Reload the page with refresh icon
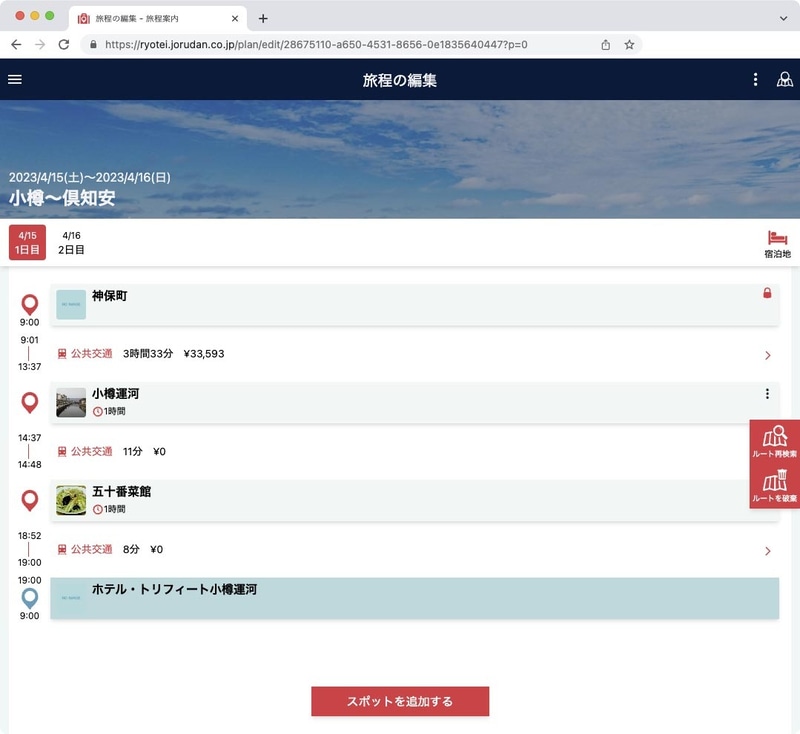Image resolution: width=800 pixels, height=734 pixels. coord(64,45)
